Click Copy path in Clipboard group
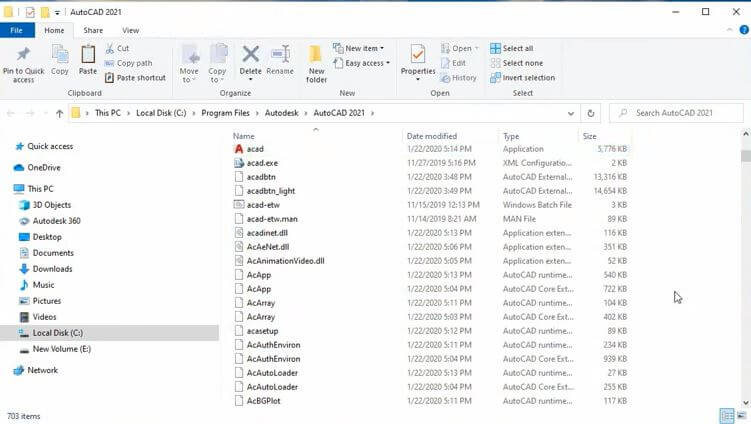Screen dimensions: 751x424 (x=134, y=63)
